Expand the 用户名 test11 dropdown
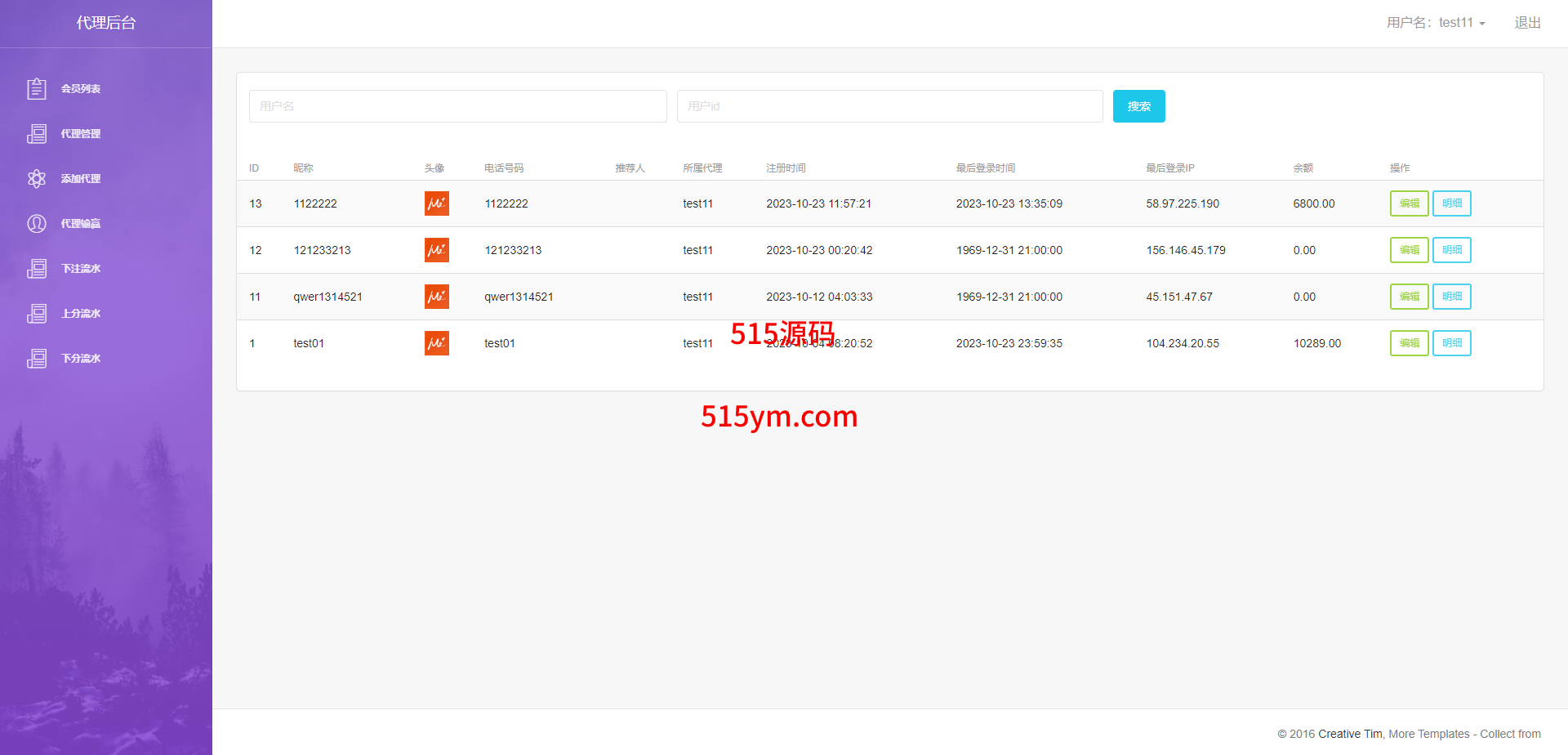This screenshot has width=1568, height=755. [1436, 23]
